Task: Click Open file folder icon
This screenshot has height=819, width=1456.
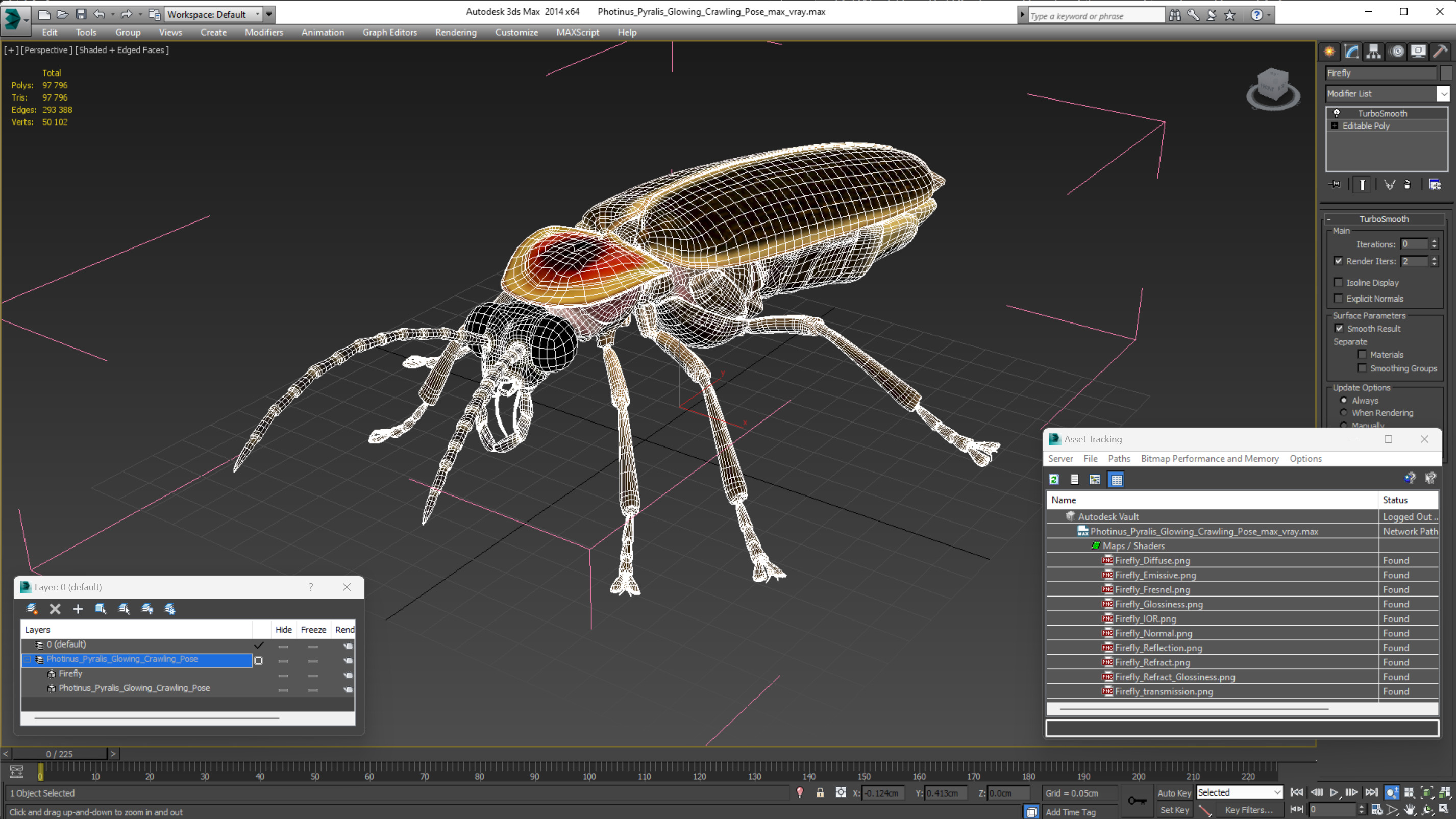Action: tap(63, 14)
